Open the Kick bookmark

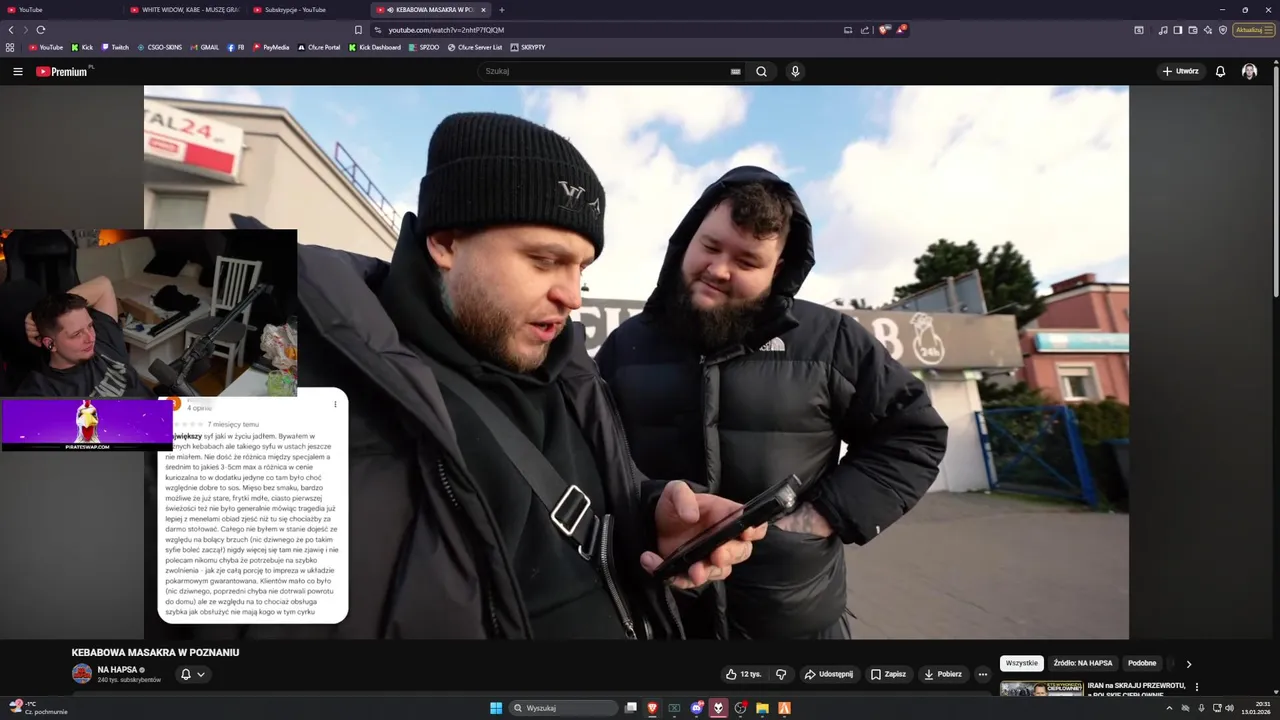coord(82,47)
